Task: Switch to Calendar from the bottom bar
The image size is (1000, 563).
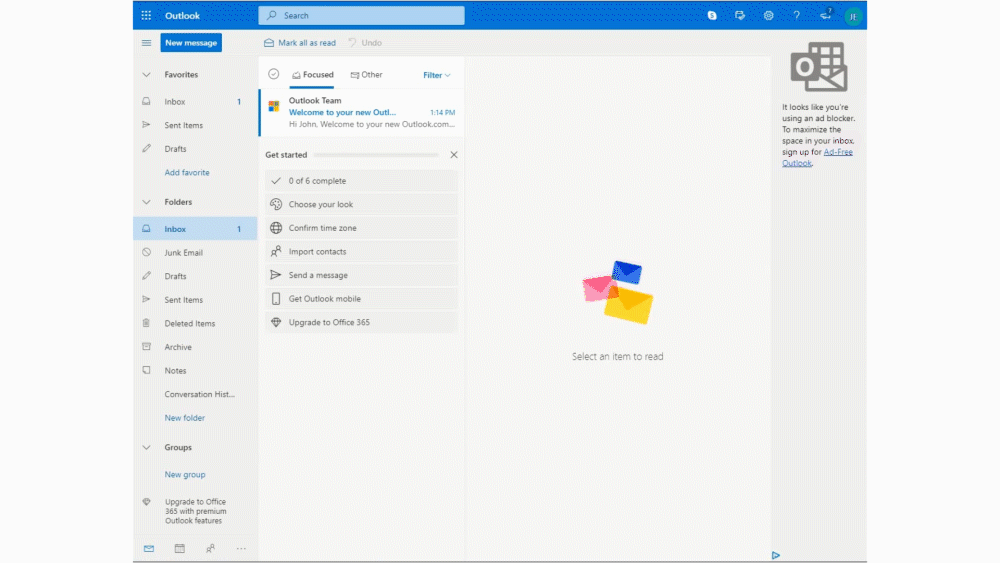Action: [x=180, y=548]
